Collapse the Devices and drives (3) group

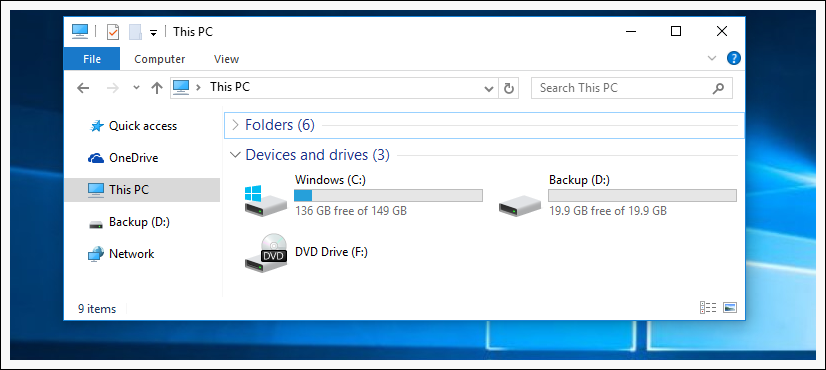coord(235,155)
